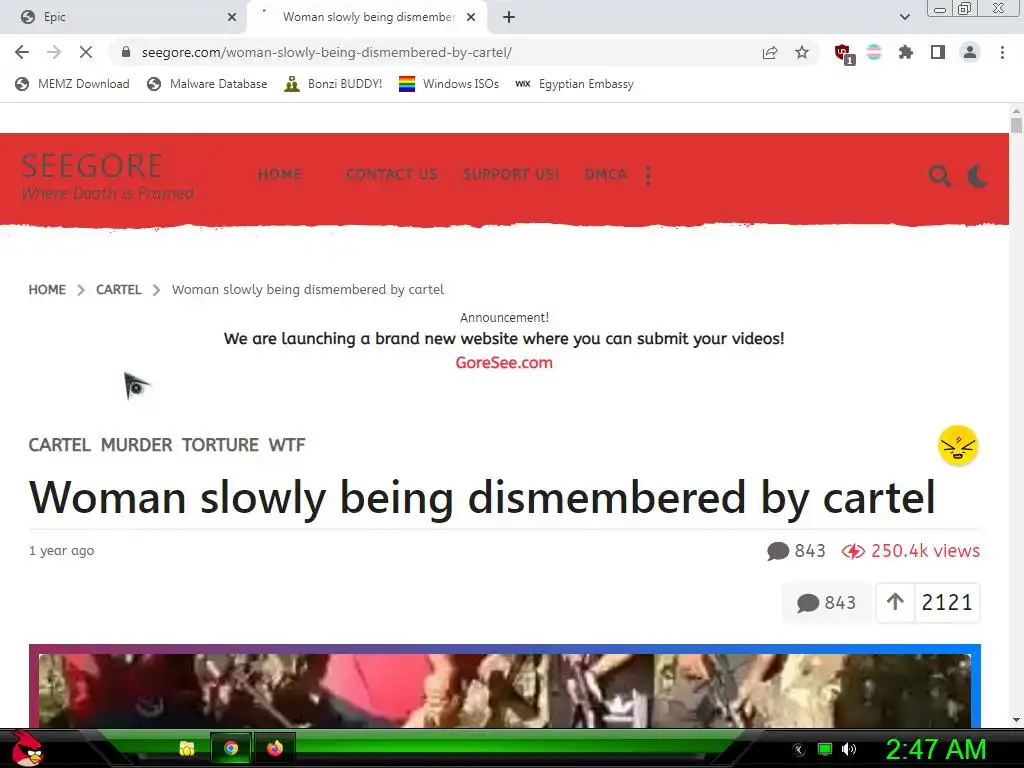1024x768 pixels.
Task: Click the share this page icon
Action: [770, 52]
